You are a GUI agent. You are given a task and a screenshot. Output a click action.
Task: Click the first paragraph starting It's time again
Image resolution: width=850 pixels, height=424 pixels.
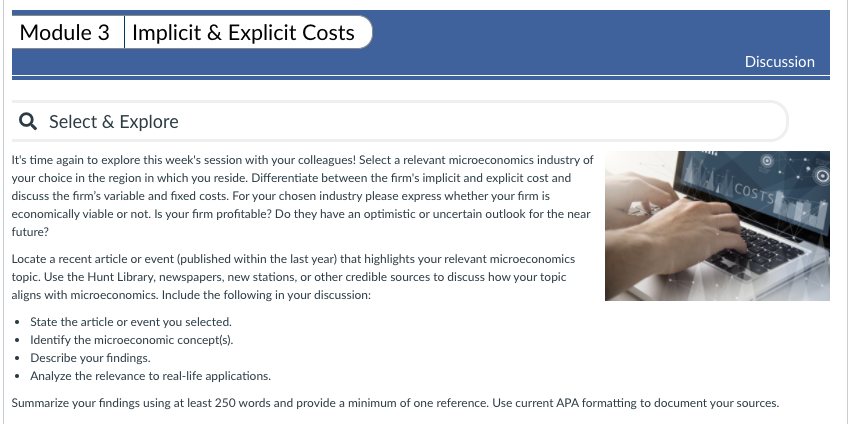[x=302, y=196]
